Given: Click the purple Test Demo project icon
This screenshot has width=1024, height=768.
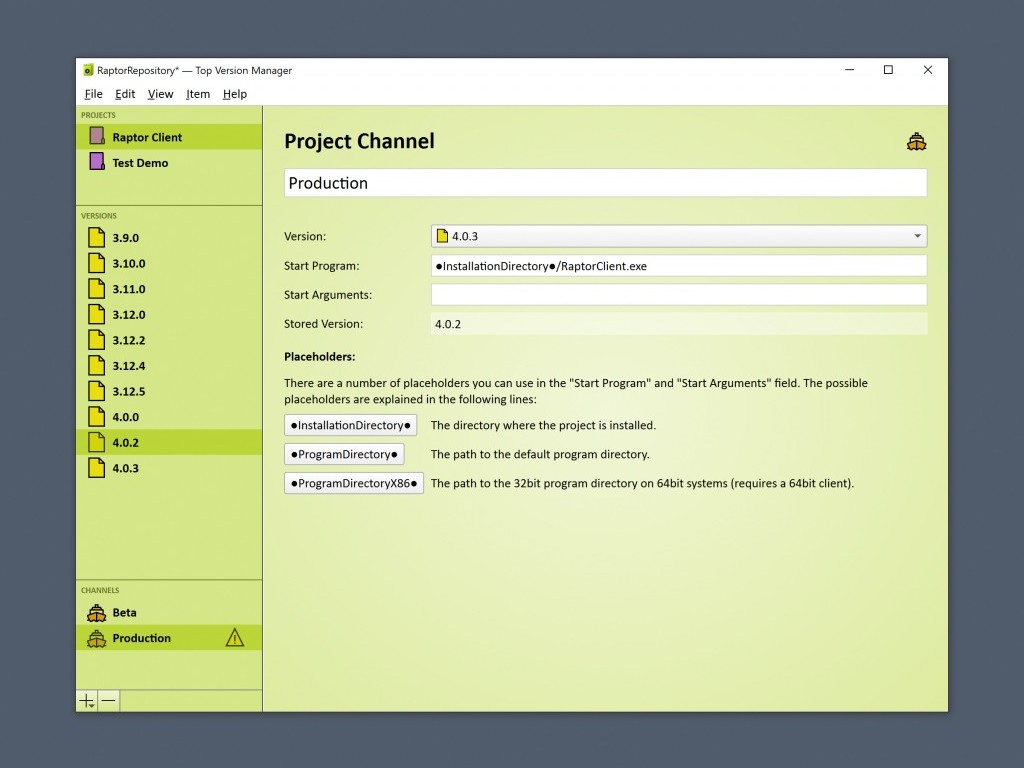Looking at the screenshot, I should pos(97,162).
